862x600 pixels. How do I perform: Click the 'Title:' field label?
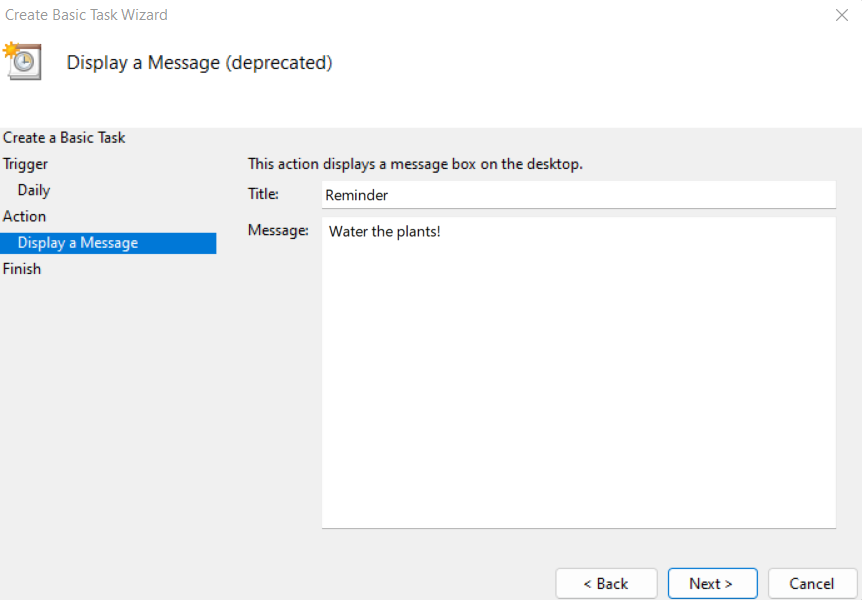(263, 194)
